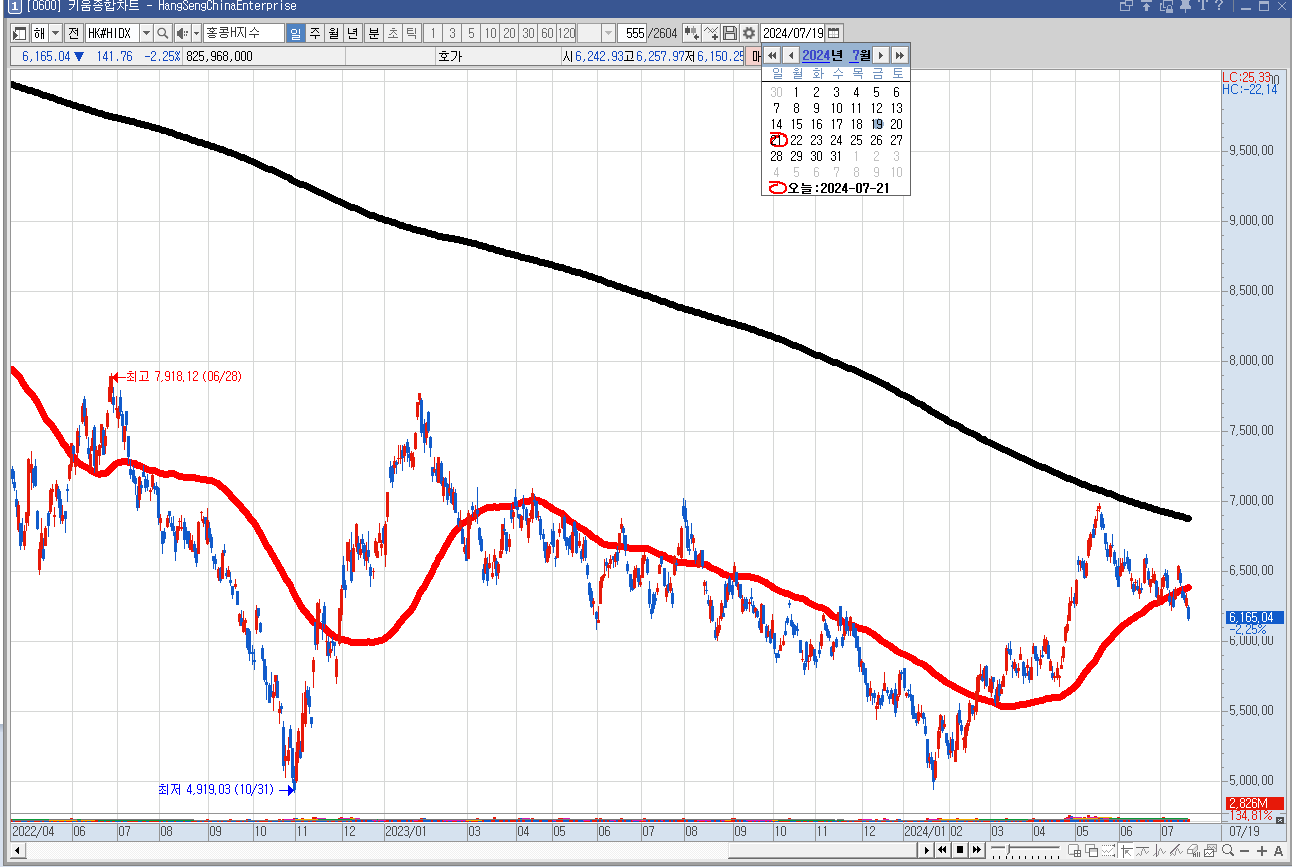Save chart with the floppy disk icon

pos(730,34)
